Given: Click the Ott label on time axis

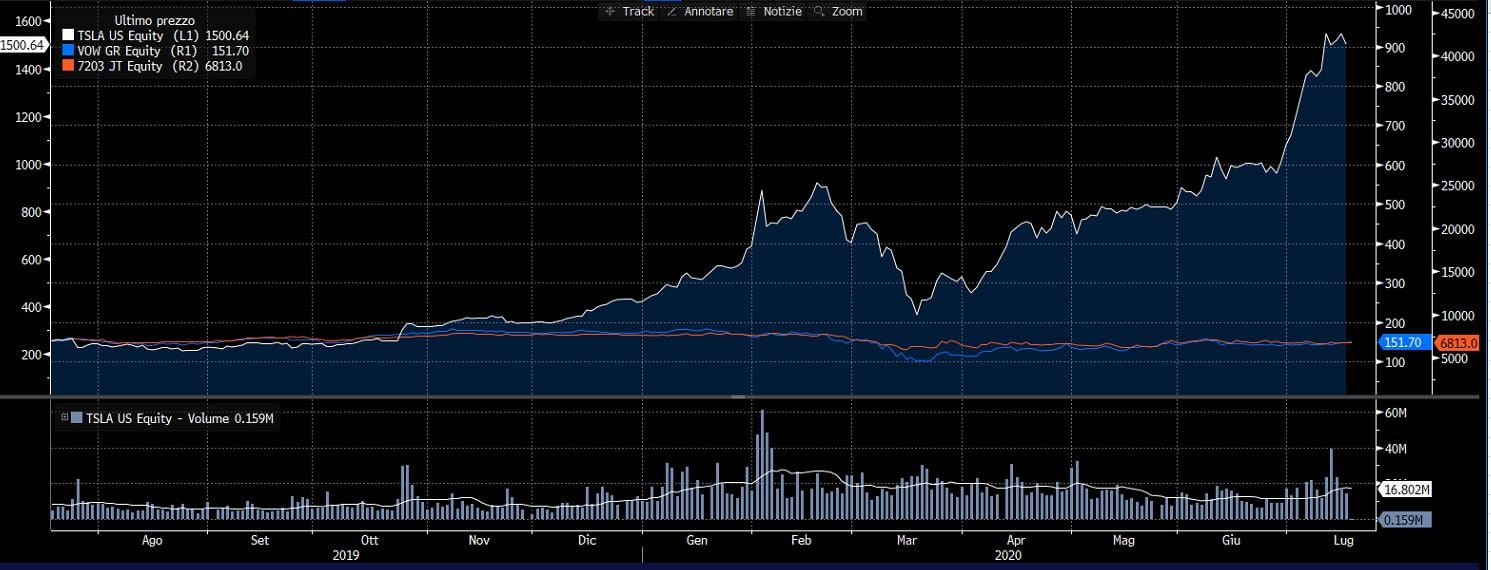Looking at the screenshot, I should (370, 540).
